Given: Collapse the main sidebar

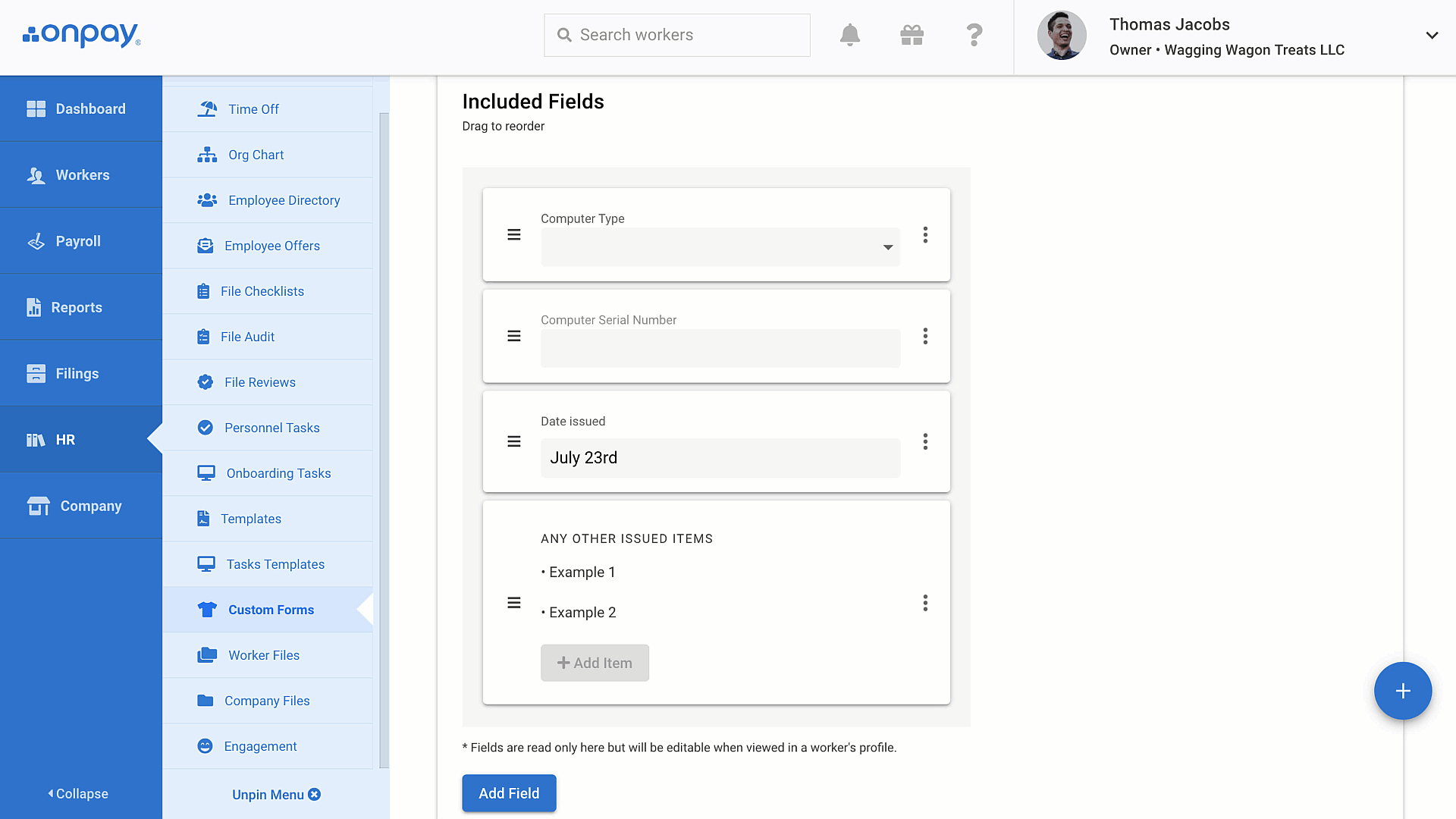Looking at the screenshot, I should click(x=79, y=794).
